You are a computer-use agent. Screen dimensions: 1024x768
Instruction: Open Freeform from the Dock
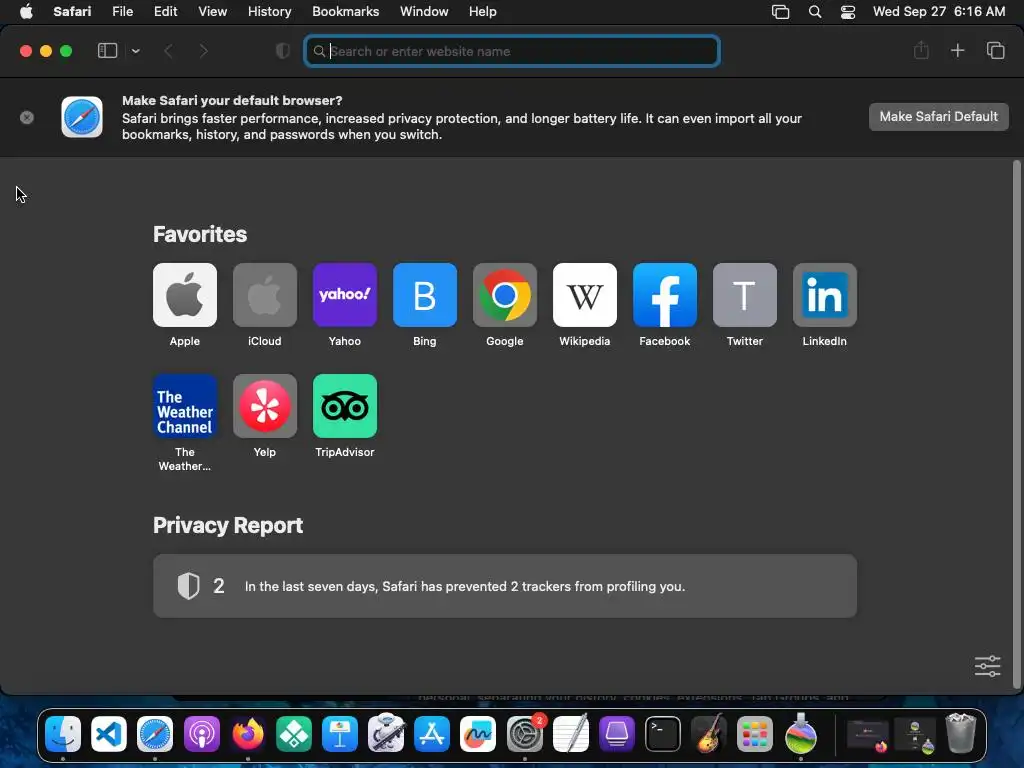point(478,733)
